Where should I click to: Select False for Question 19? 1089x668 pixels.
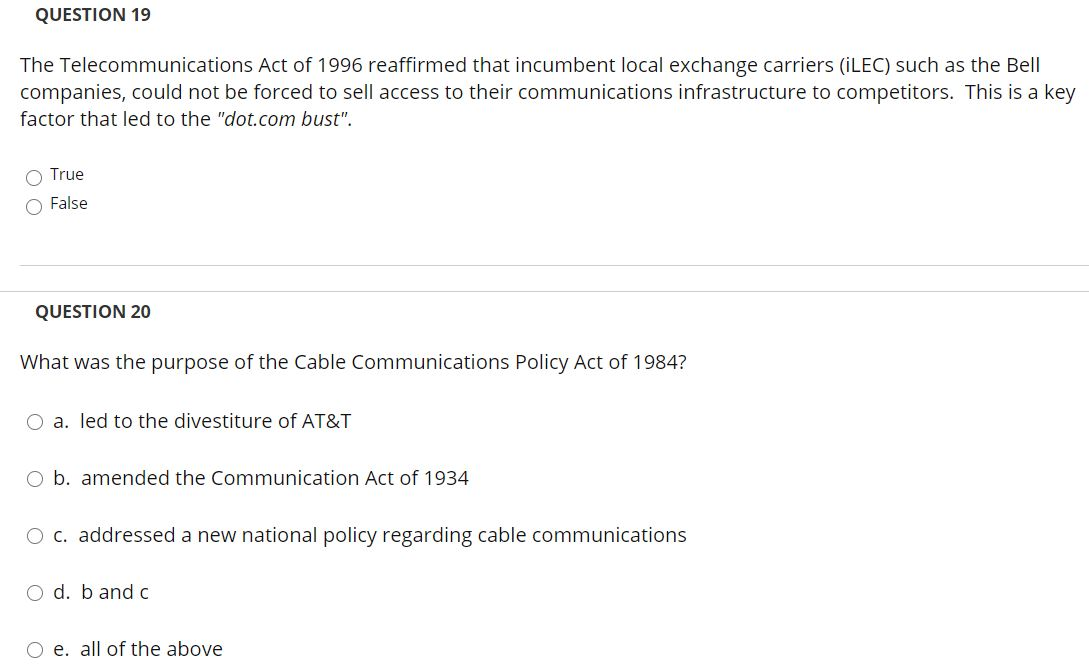(34, 205)
